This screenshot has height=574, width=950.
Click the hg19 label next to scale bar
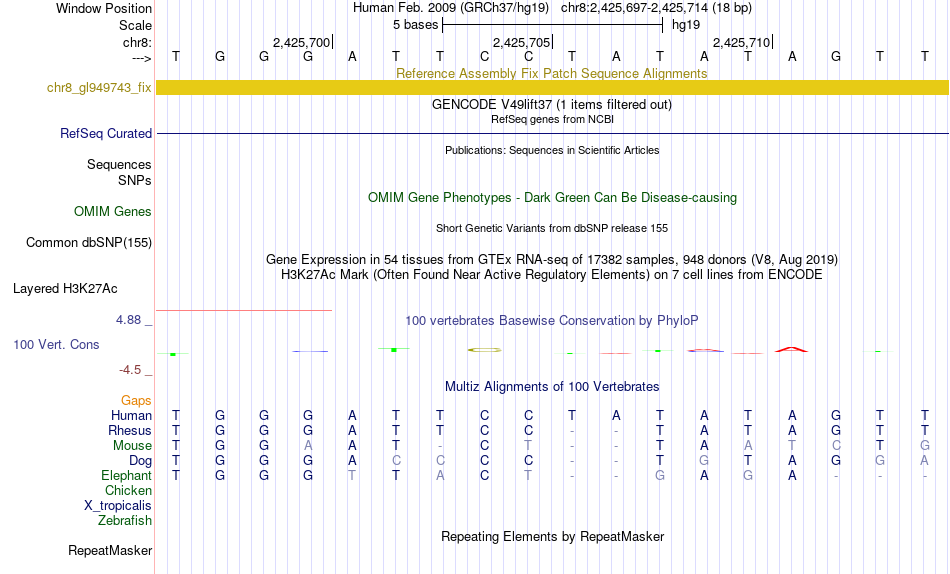(686, 25)
